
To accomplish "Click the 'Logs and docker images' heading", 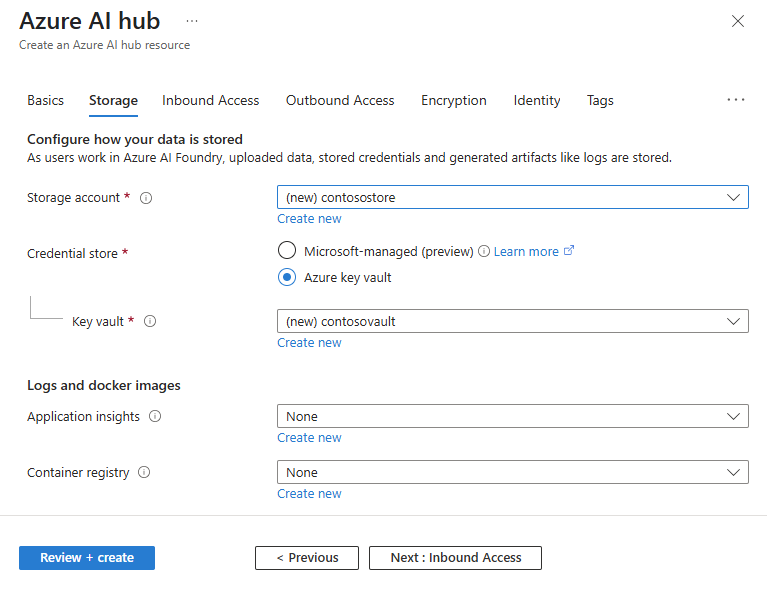I will 104,386.
